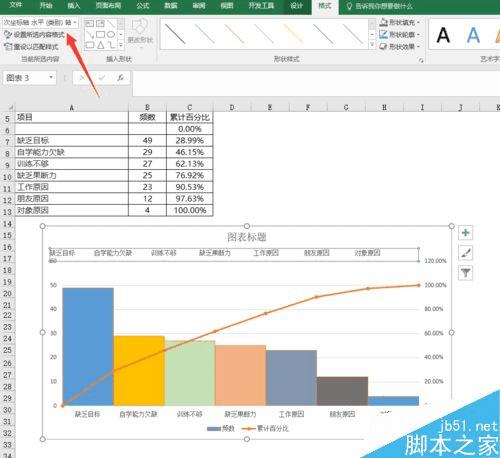The height and width of the screenshot is (458, 500).
Task: Select the rectangle shape in shape gallery
Action: (100, 34)
